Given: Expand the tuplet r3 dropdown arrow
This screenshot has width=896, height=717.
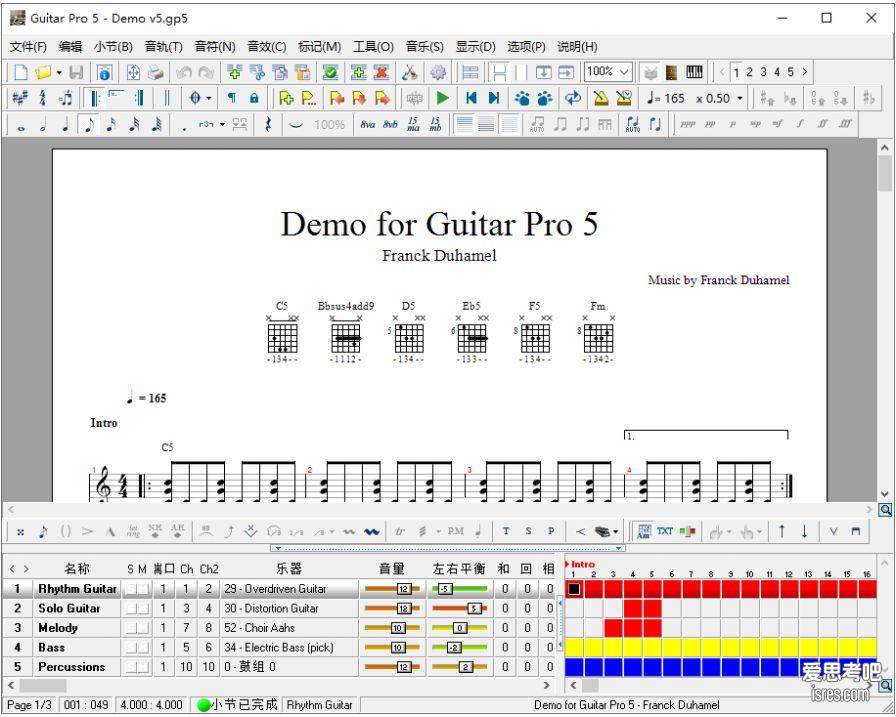Looking at the screenshot, I should coord(222,125).
